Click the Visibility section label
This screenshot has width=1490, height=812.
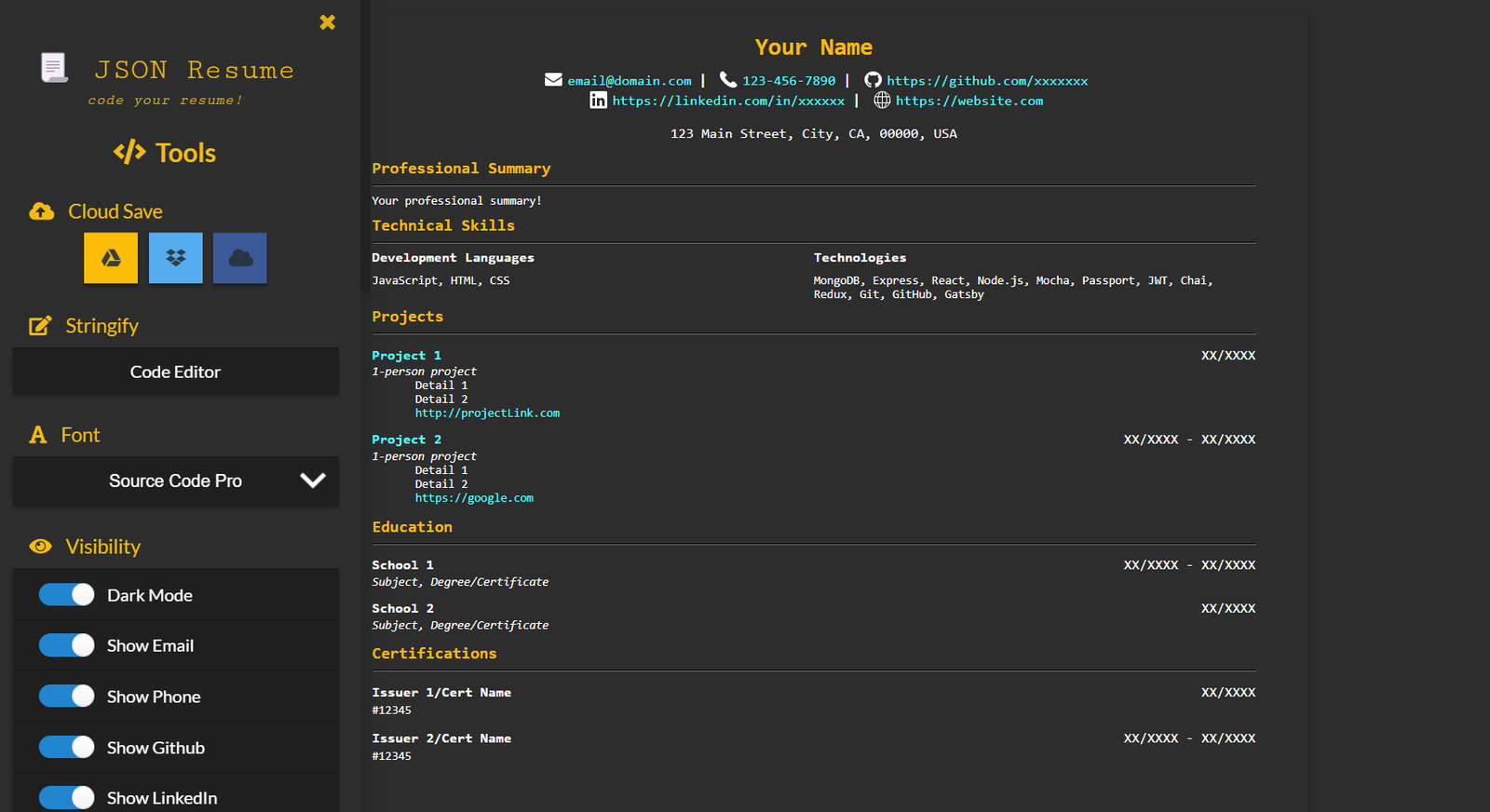point(103,547)
